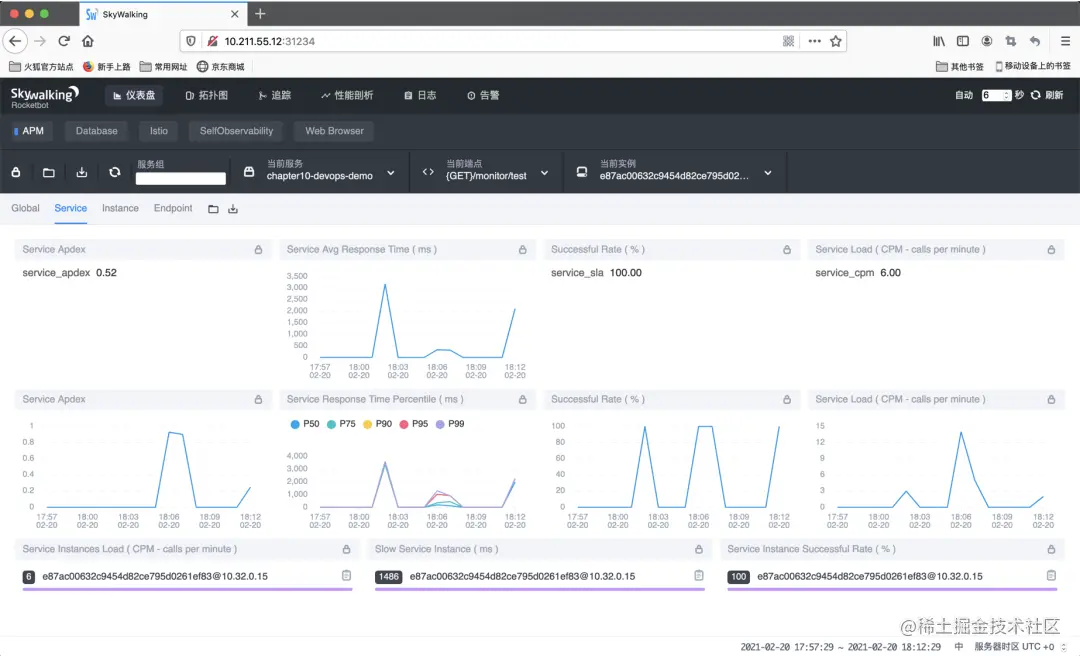
Task: Switch to Web Browser dashboard
Action: (334, 131)
